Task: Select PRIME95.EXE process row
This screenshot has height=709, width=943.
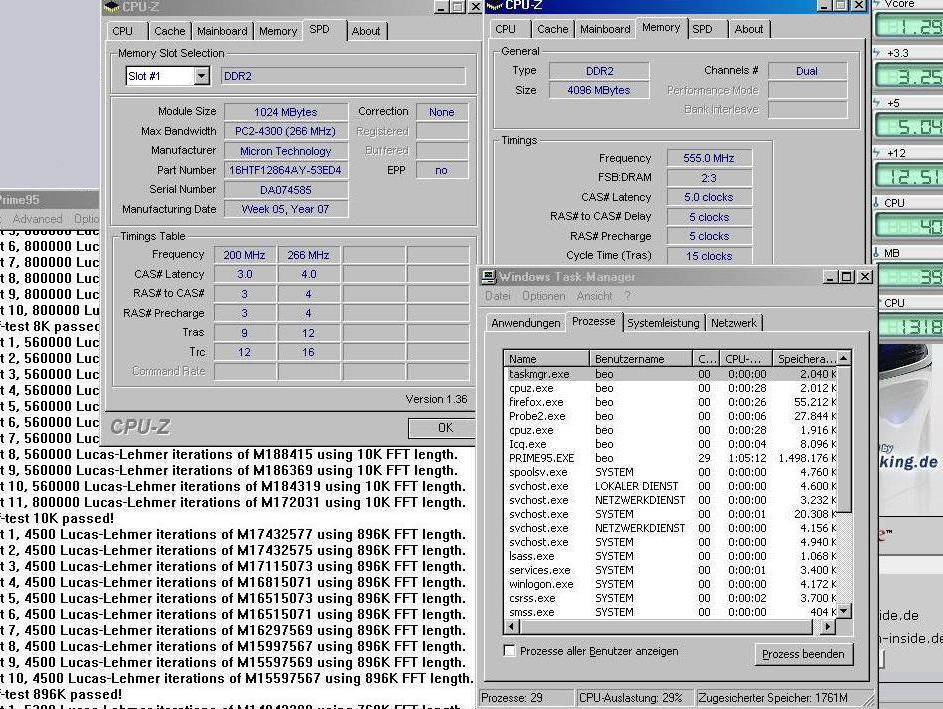Action: click(x=671, y=458)
